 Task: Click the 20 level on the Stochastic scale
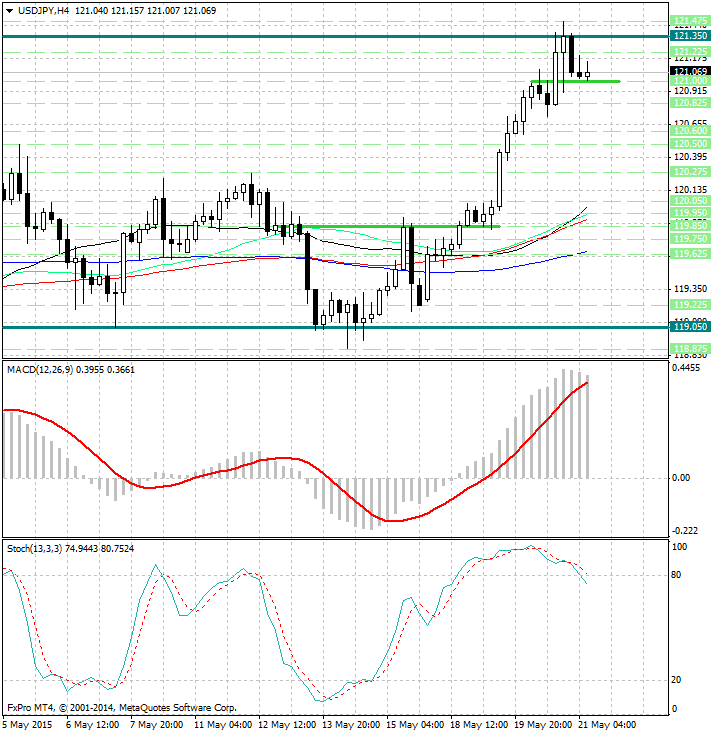pyautogui.click(x=677, y=680)
